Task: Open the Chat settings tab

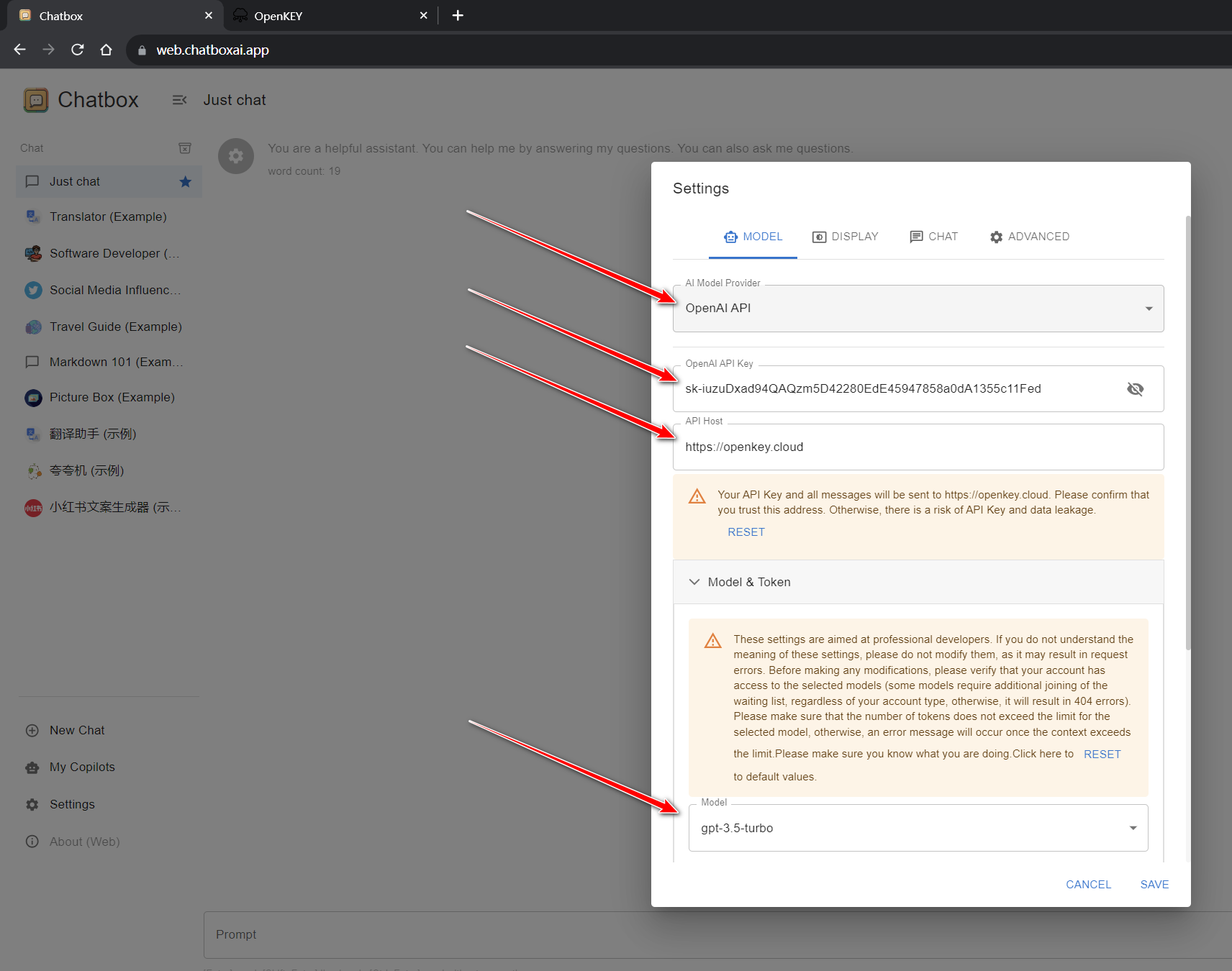Action: (x=933, y=237)
